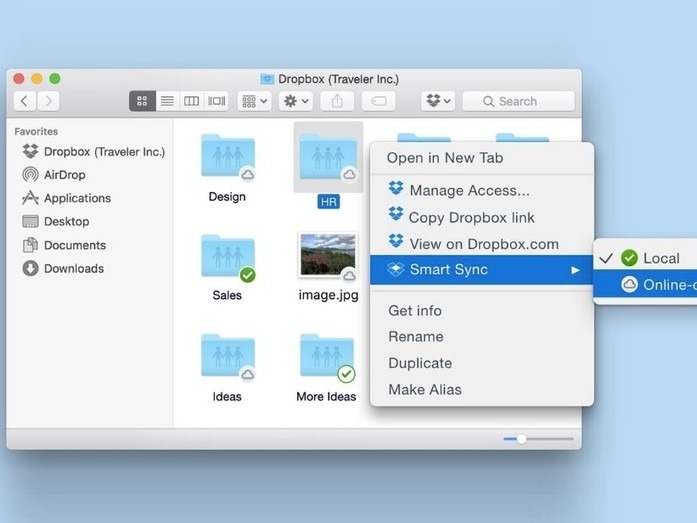Click the HR folder name label
Image resolution: width=697 pixels, height=523 pixels.
328,202
